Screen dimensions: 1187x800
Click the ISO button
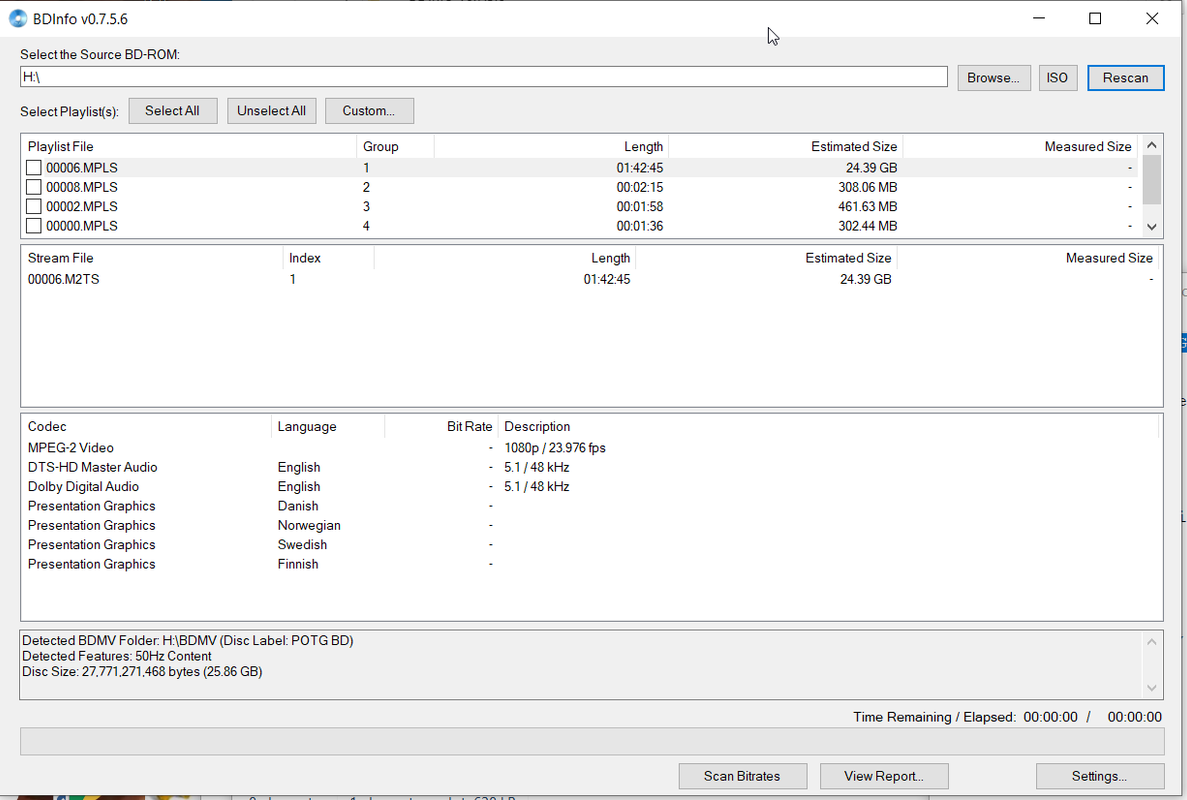pos(1057,78)
